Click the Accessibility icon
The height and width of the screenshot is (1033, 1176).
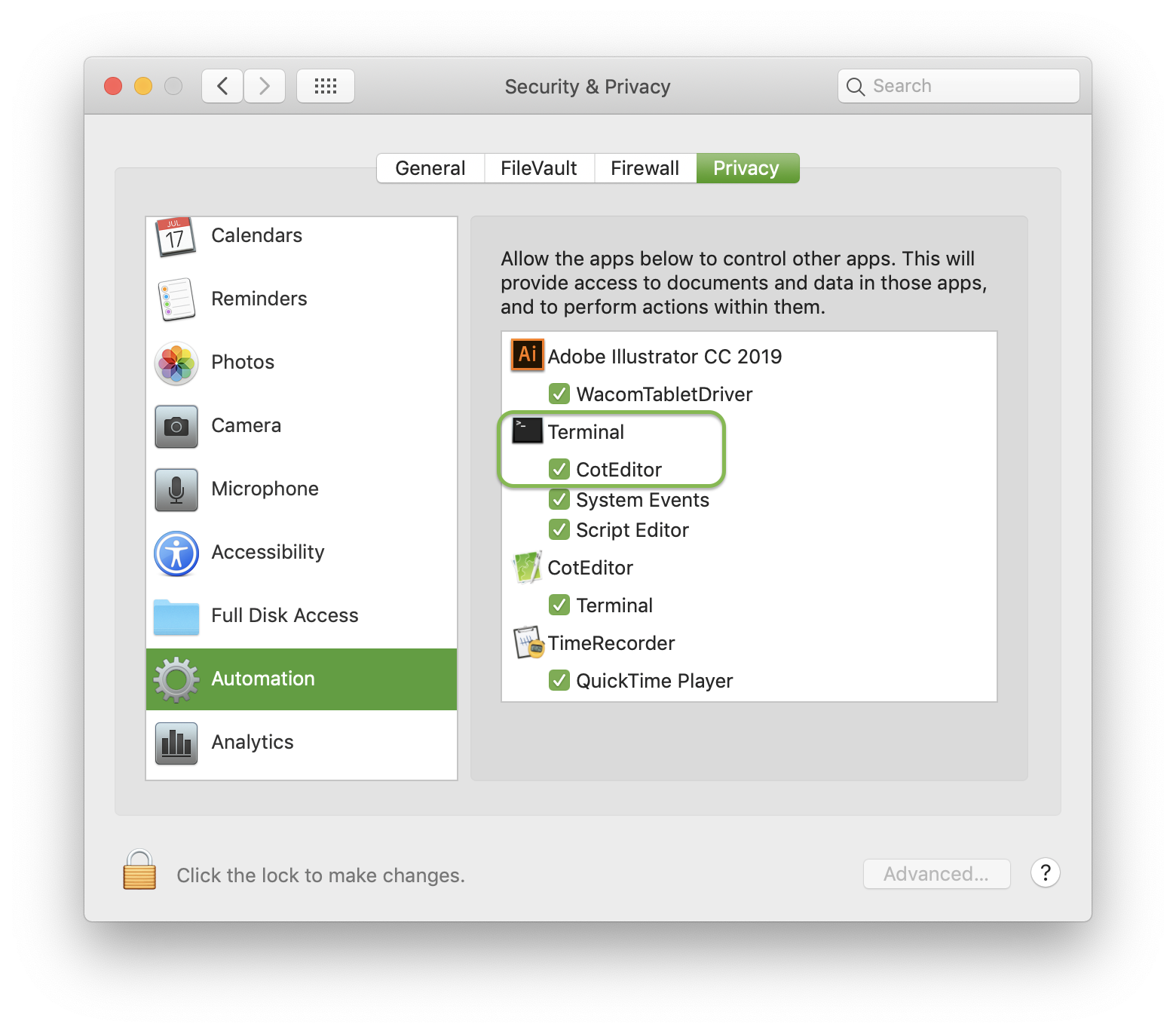pos(176,553)
